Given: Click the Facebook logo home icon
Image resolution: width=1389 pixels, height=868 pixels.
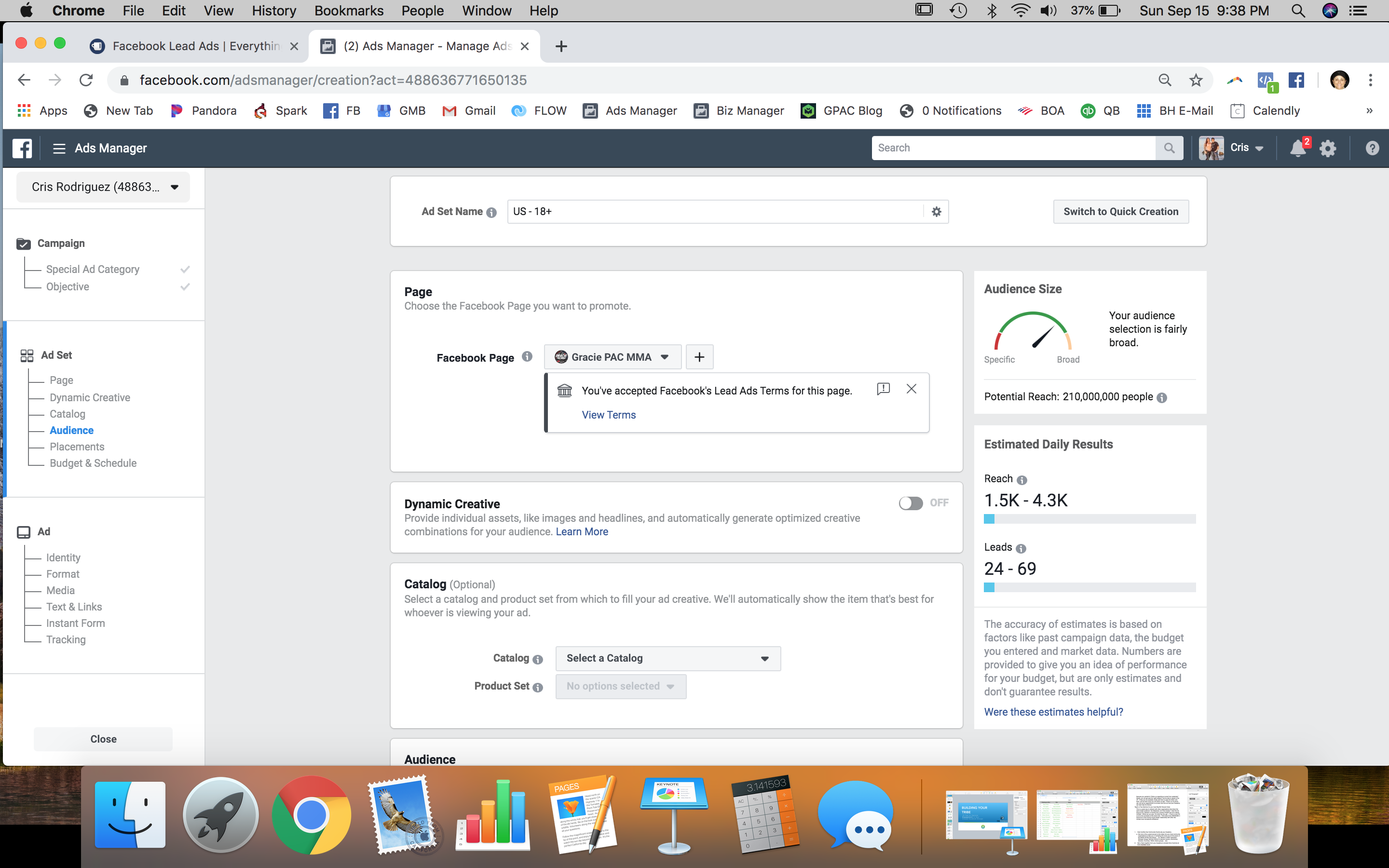Looking at the screenshot, I should coord(22,148).
